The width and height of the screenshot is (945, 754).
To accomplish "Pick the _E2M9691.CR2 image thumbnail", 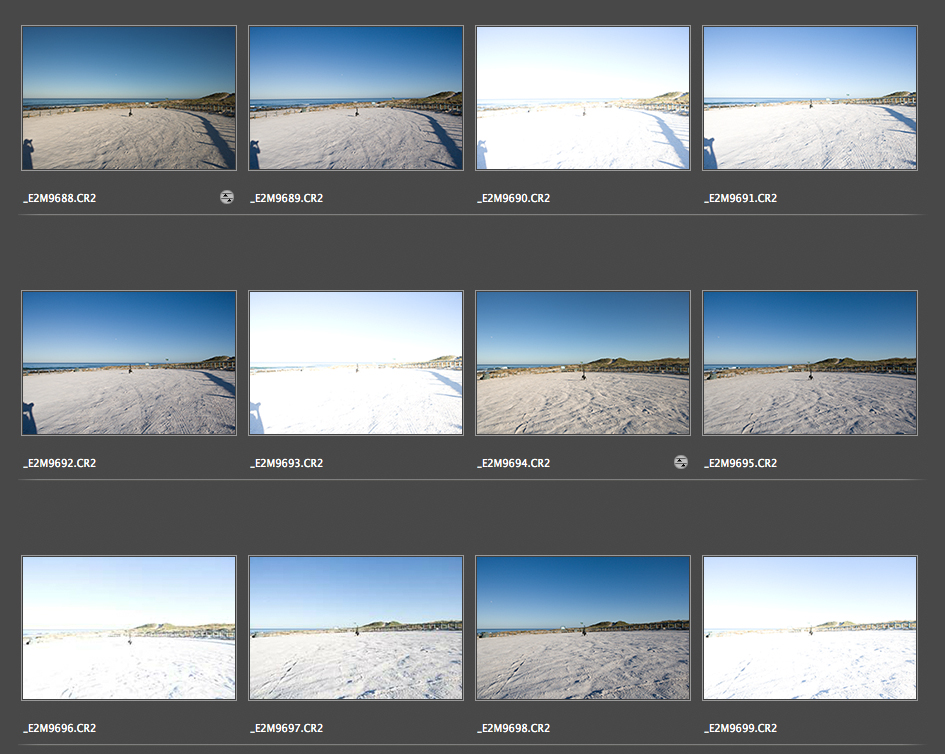I will click(x=810, y=98).
